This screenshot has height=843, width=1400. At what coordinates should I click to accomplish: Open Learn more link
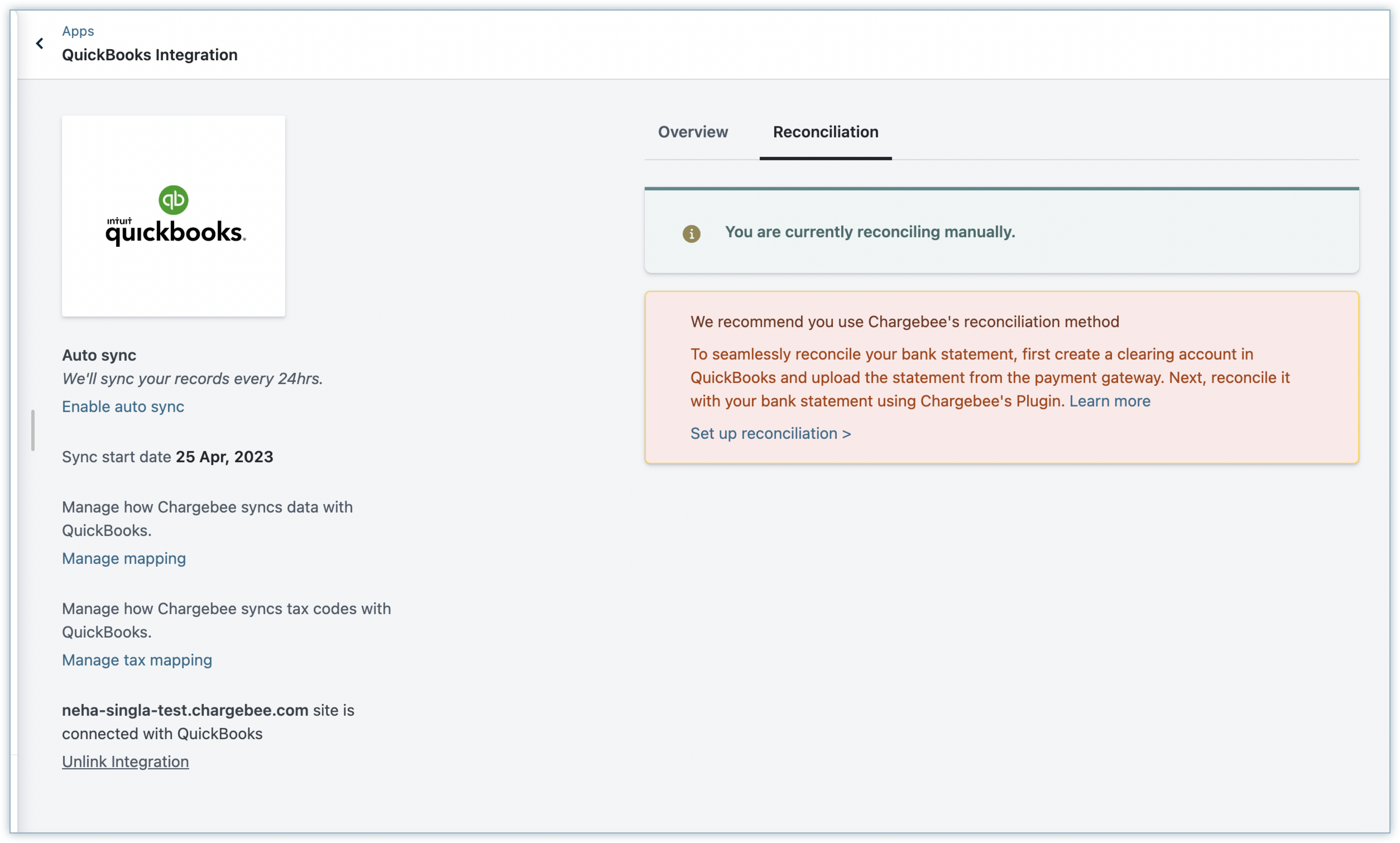1109,401
